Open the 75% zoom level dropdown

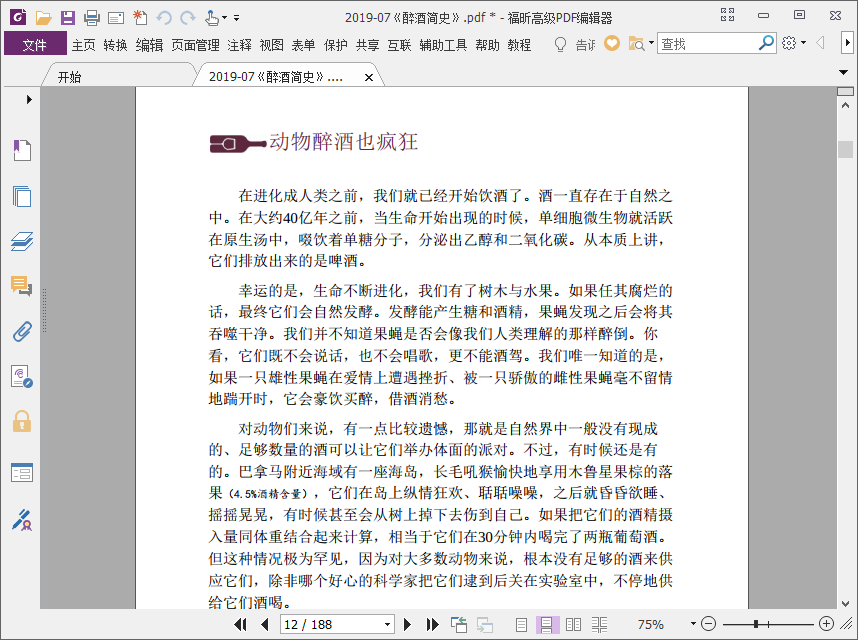pos(693,624)
